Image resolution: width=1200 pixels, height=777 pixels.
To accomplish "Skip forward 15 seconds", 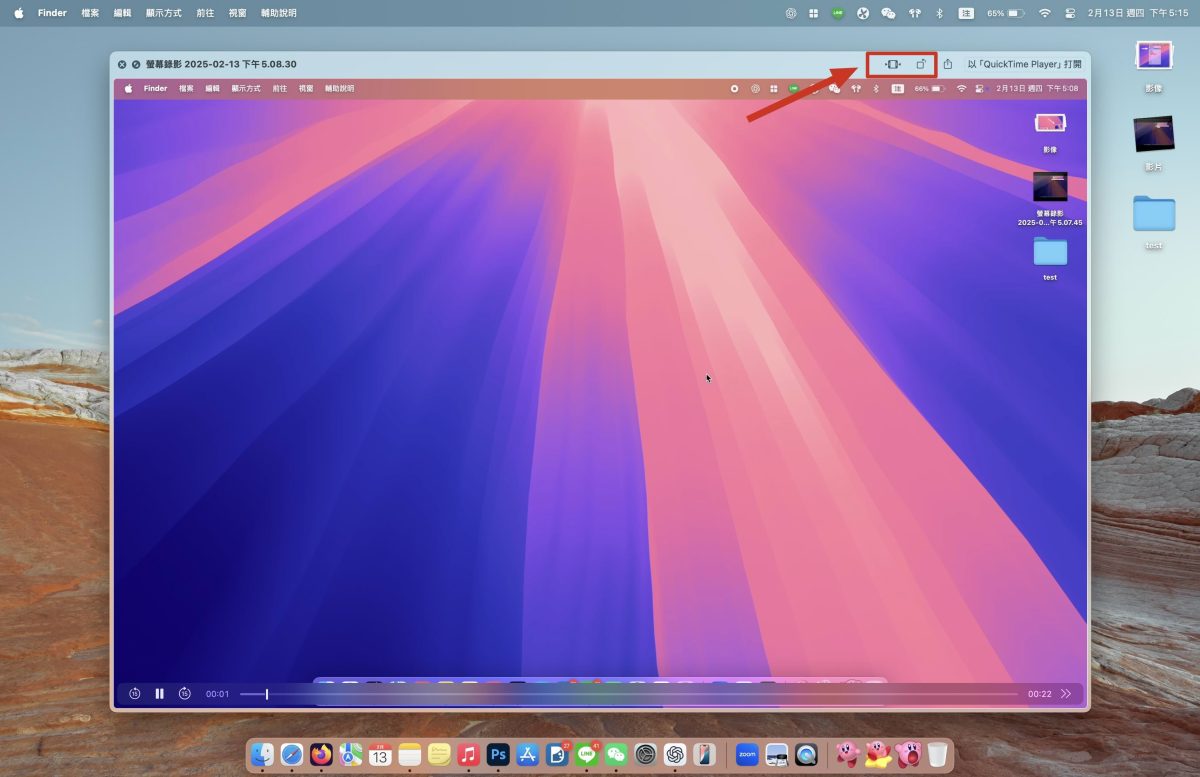I will click(185, 693).
